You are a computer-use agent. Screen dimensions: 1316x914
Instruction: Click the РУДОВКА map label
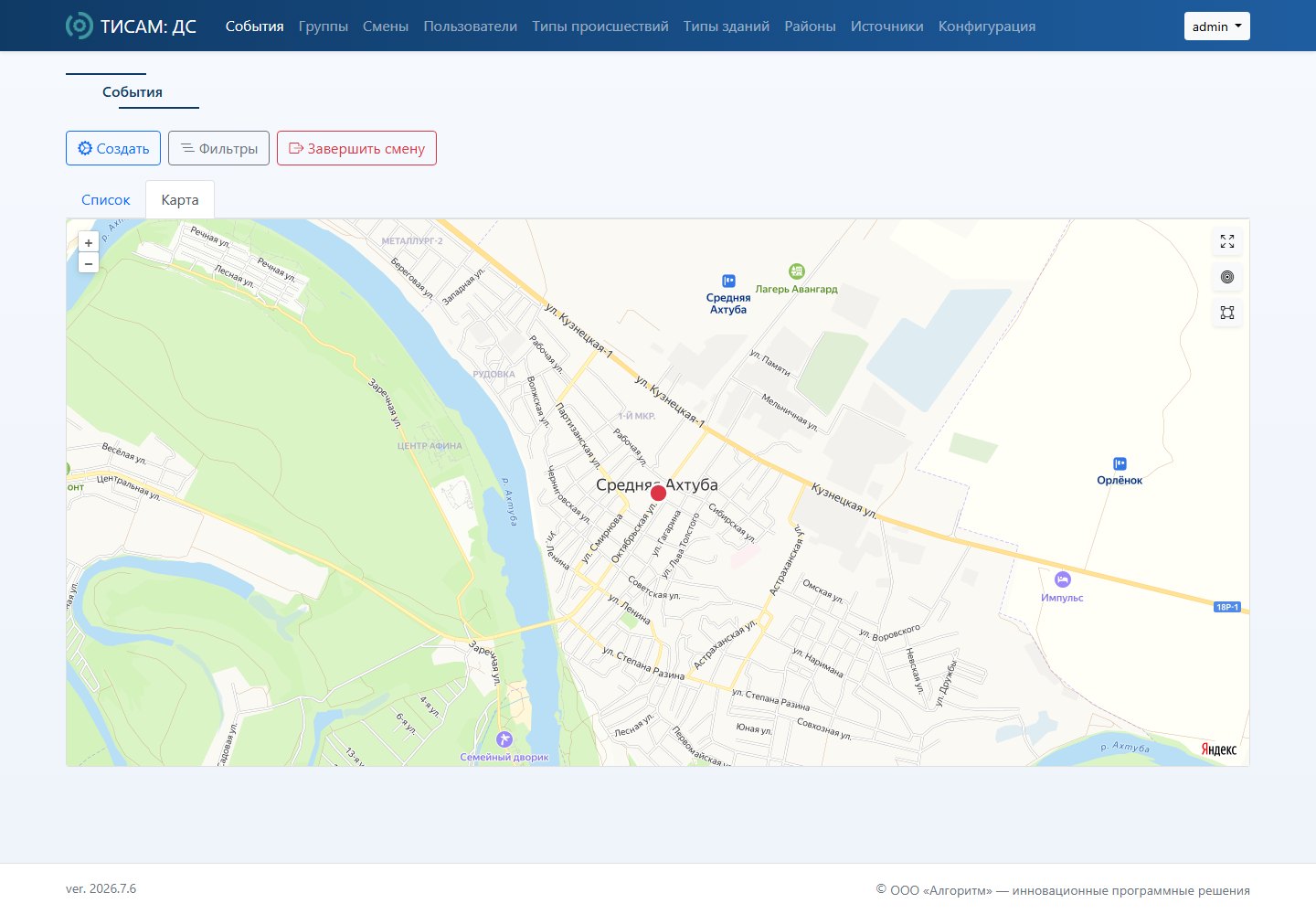point(493,374)
